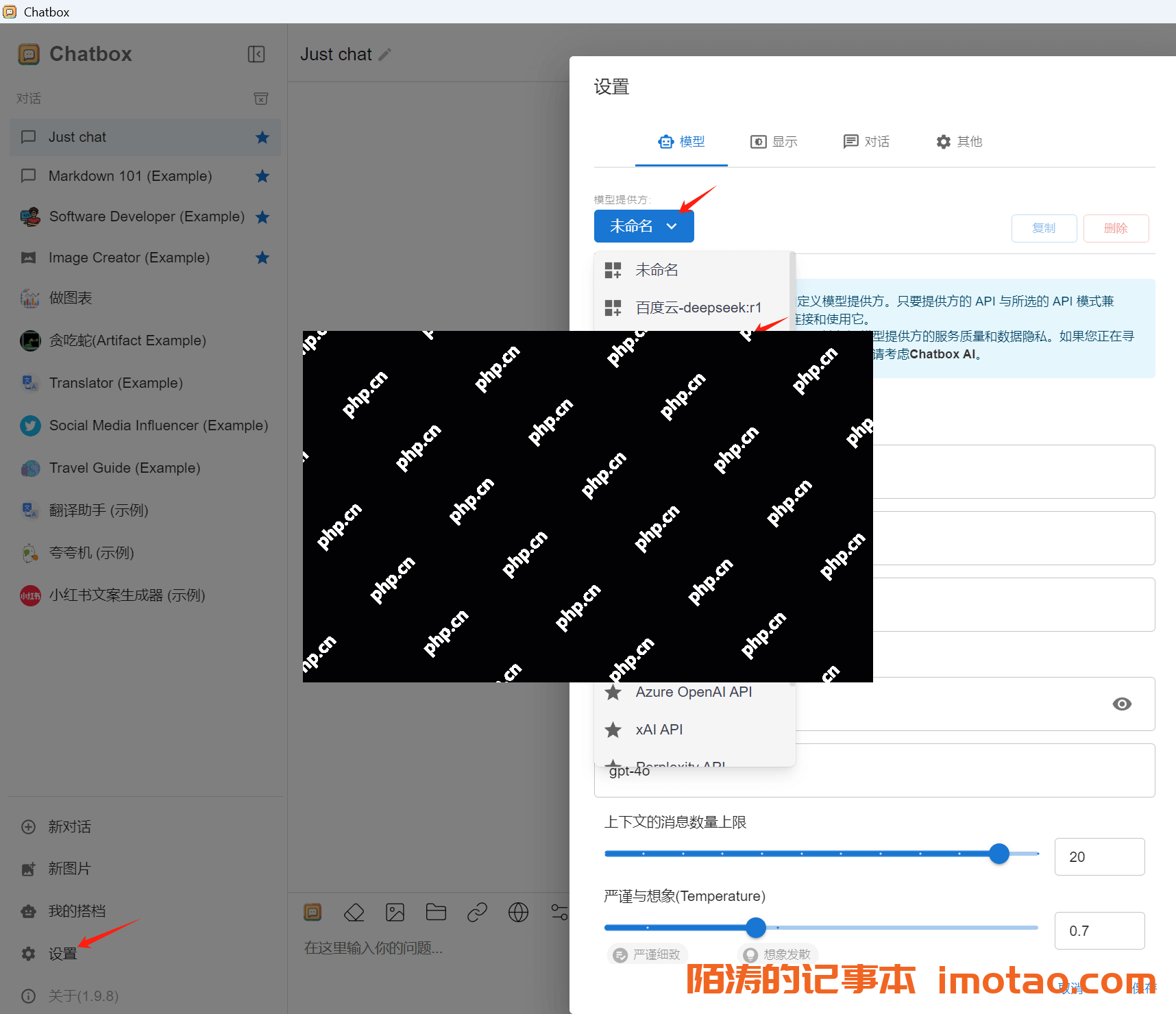The height and width of the screenshot is (1014, 1176).
Task: Choose Azure OpenAI API provider
Action: 695,692
